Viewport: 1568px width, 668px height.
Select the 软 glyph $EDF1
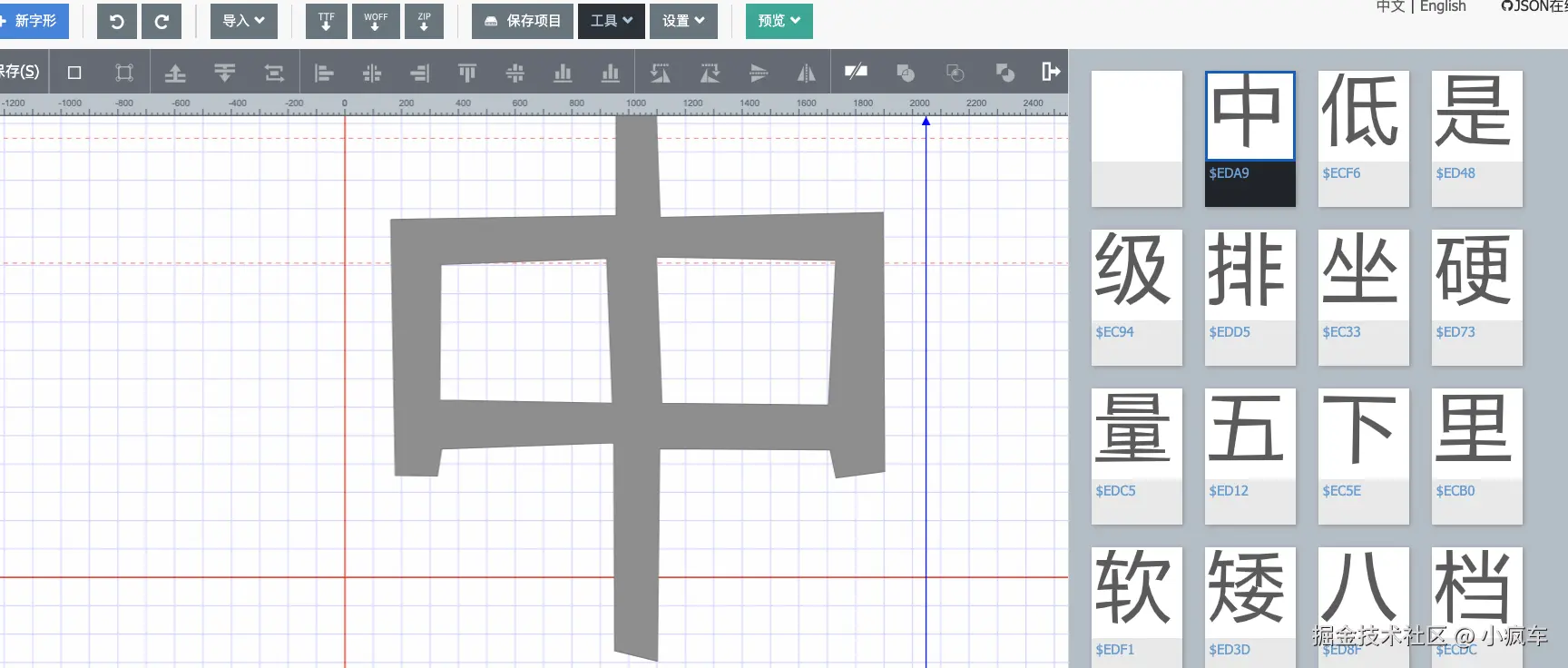pyautogui.click(x=1137, y=607)
